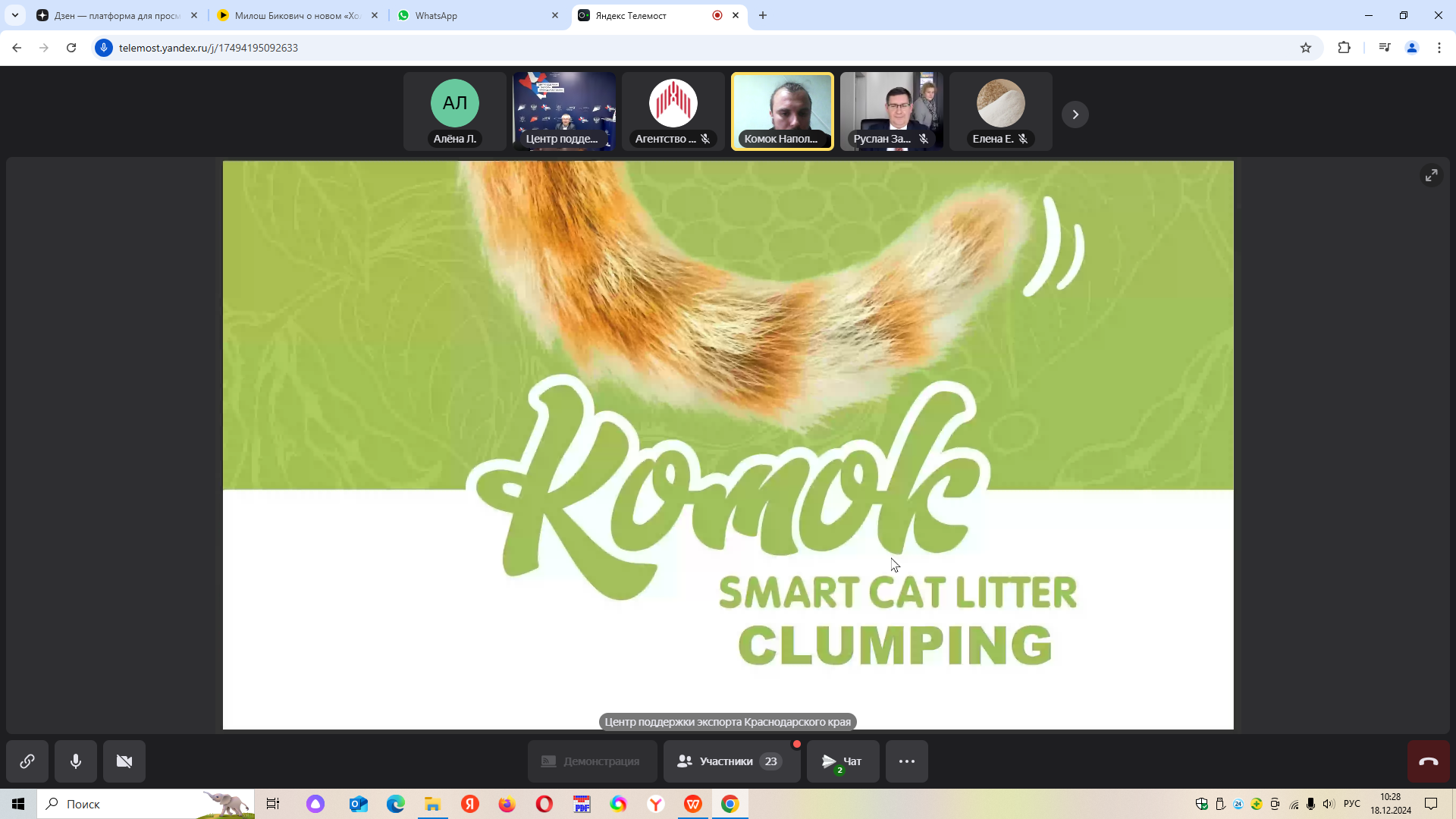
Task: Open the three-dots more options menu
Action: point(907,761)
